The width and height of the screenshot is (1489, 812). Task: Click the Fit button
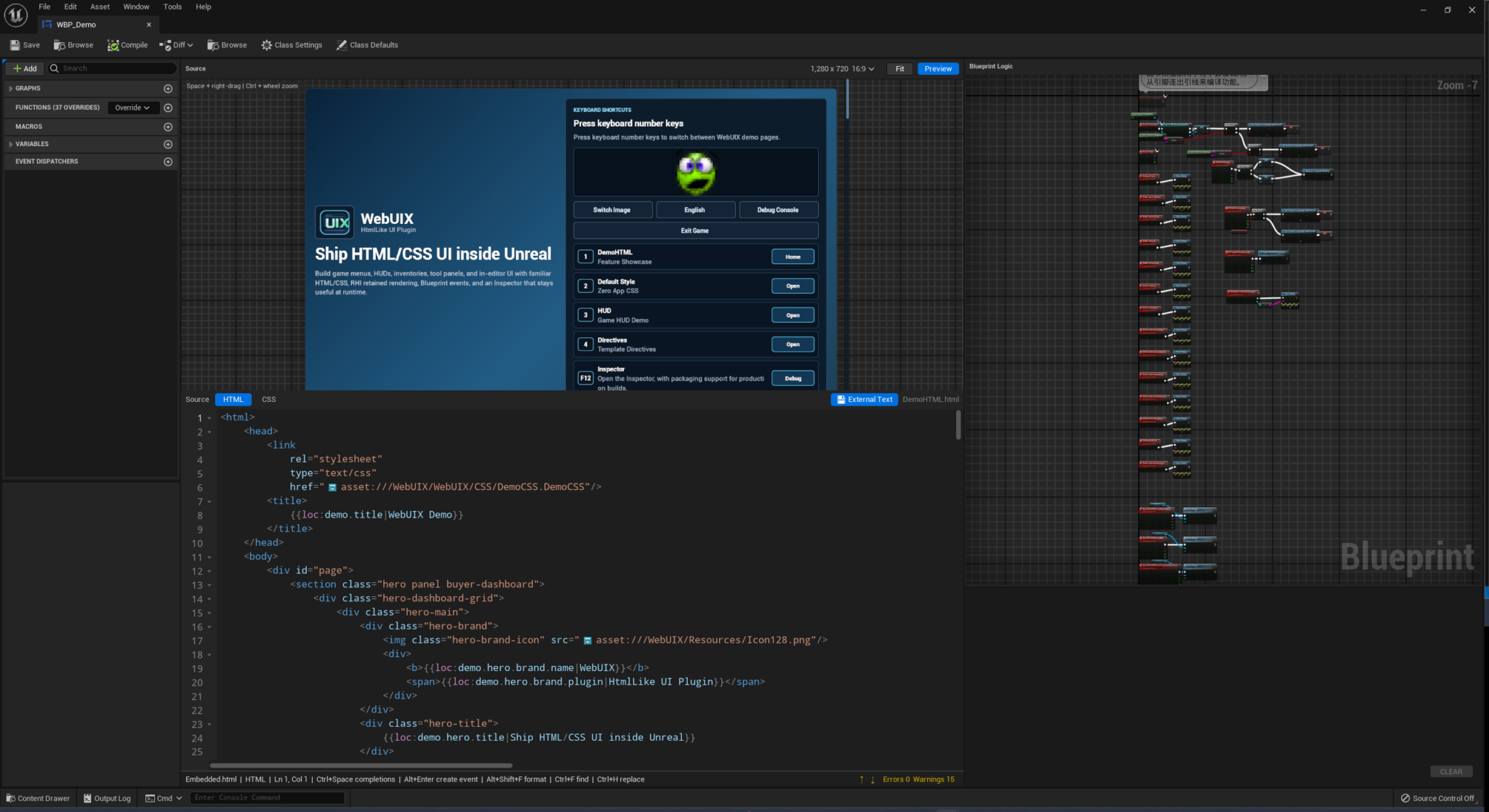(899, 69)
